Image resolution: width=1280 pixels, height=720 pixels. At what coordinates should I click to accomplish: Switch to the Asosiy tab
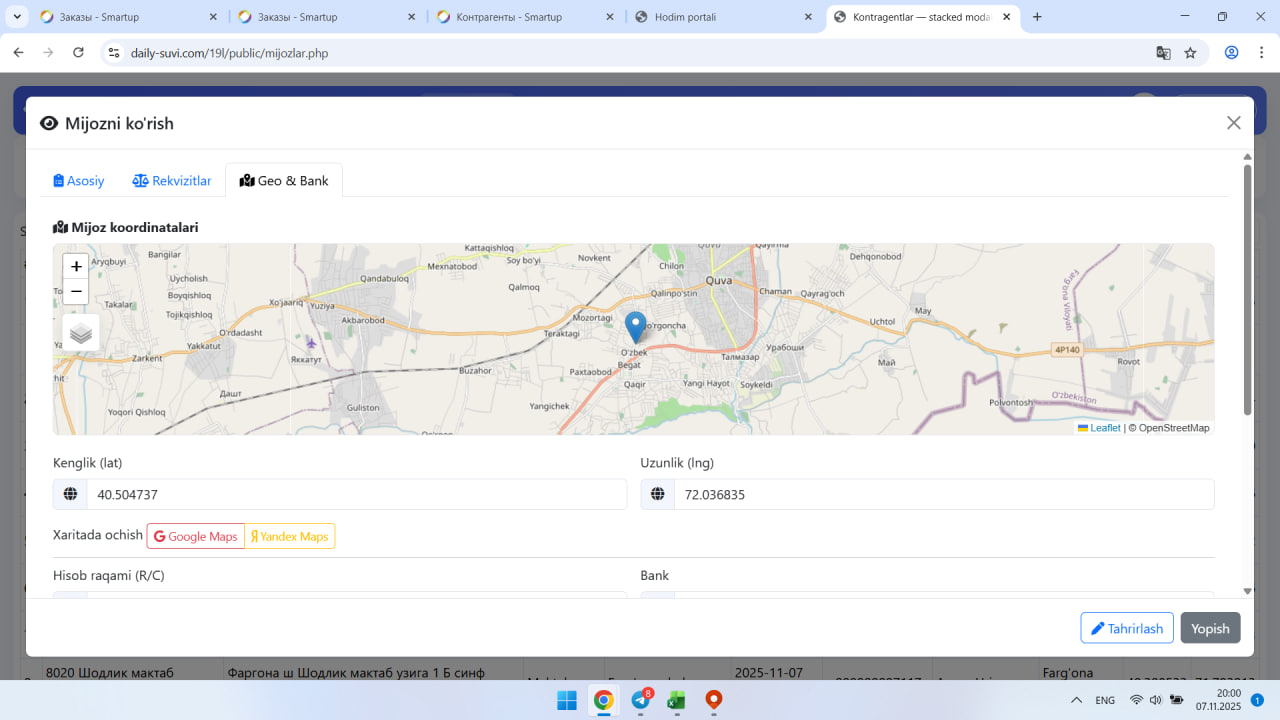click(x=79, y=181)
